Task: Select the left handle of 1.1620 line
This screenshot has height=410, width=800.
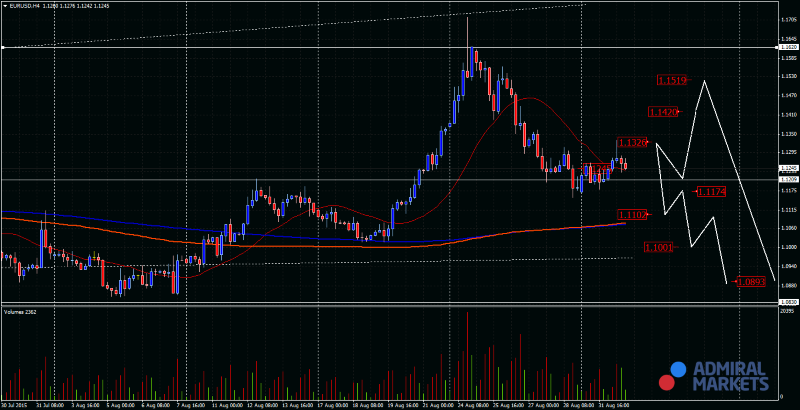Action: 3,47
